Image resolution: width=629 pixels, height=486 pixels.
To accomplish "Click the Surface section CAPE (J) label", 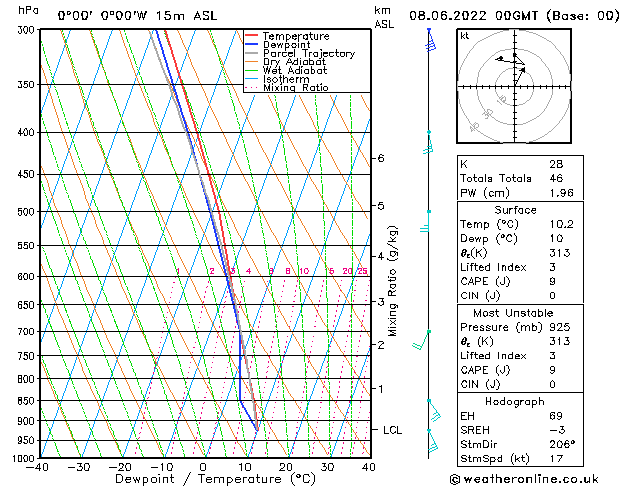I will (x=485, y=281).
